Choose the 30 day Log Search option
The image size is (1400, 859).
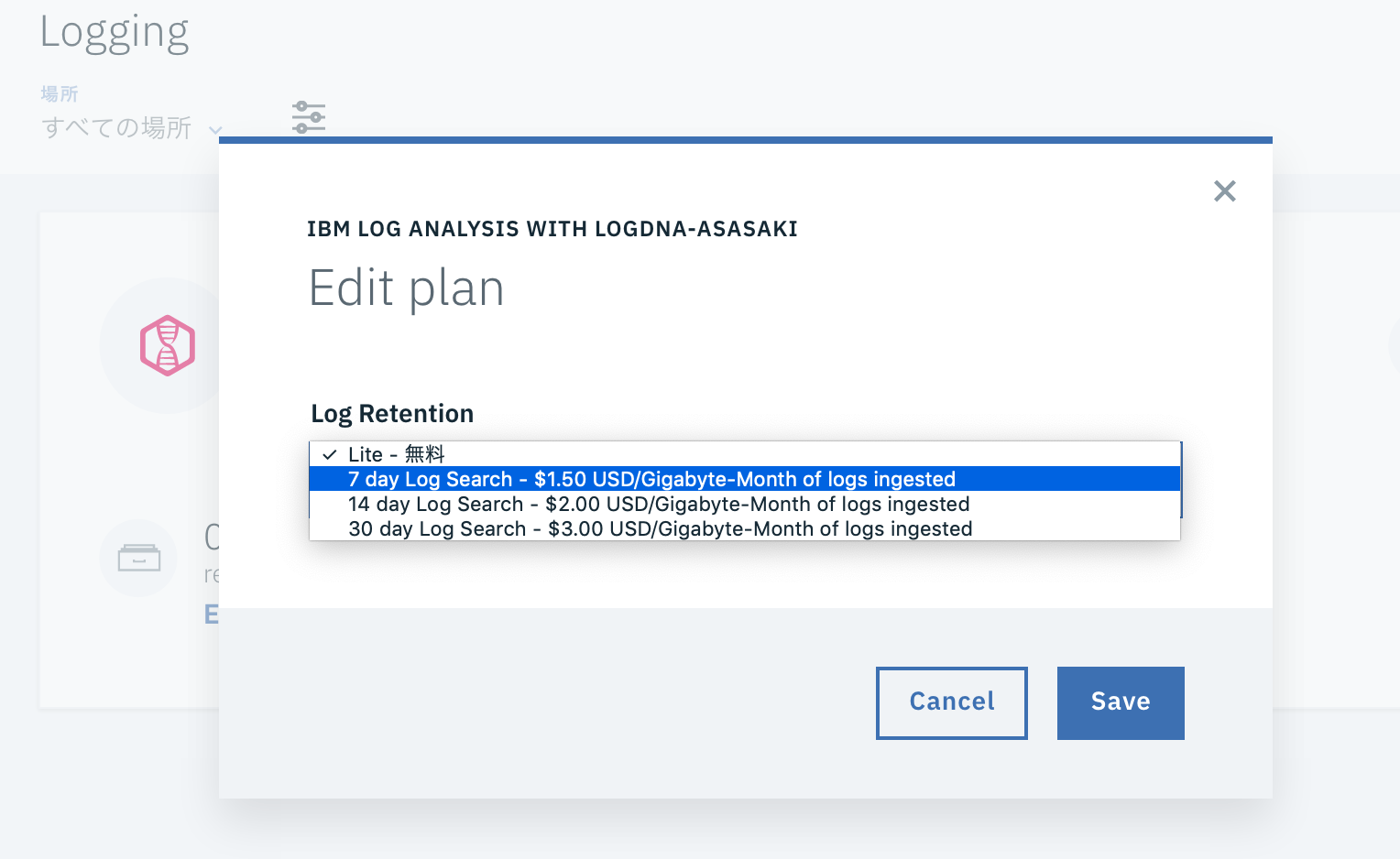660,528
